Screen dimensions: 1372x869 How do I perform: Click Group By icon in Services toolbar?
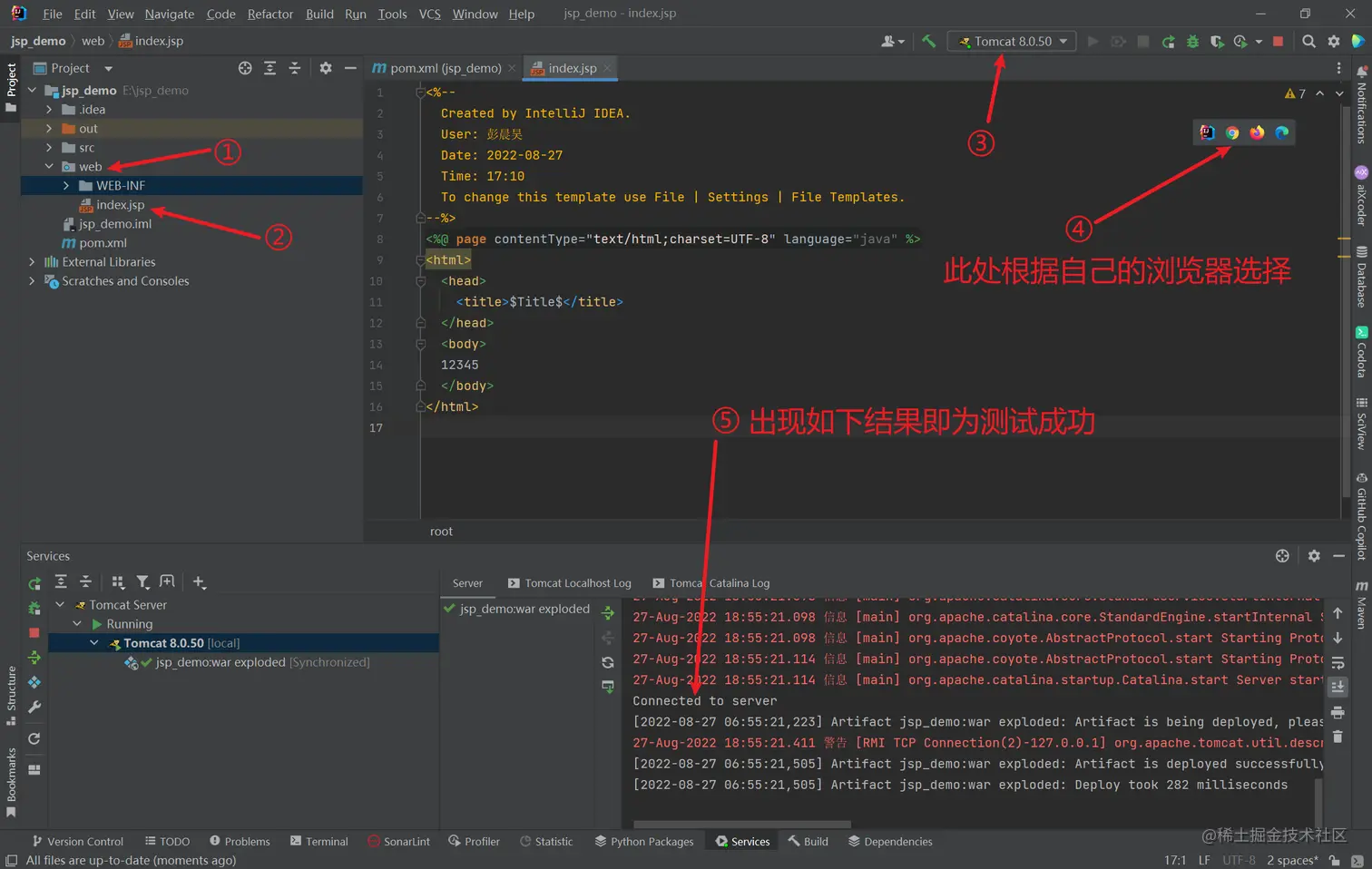pos(118,582)
